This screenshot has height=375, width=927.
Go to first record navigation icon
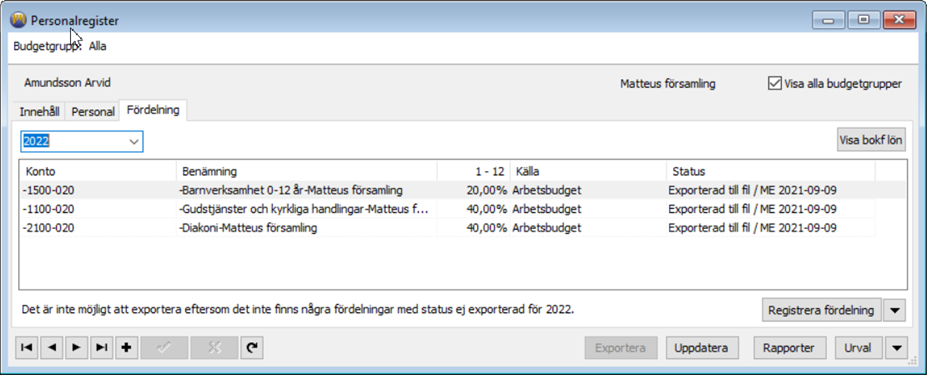coord(27,348)
